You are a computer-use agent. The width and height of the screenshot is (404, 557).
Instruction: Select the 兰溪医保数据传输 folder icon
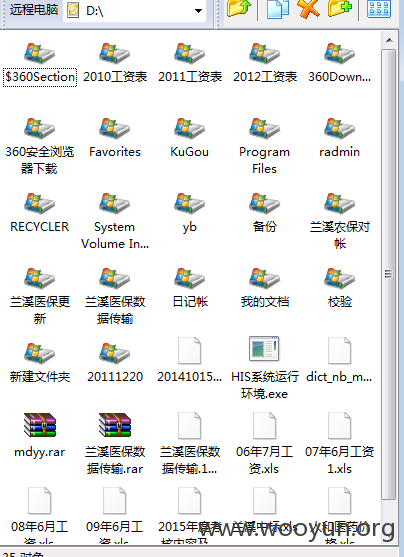tap(114, 278)
